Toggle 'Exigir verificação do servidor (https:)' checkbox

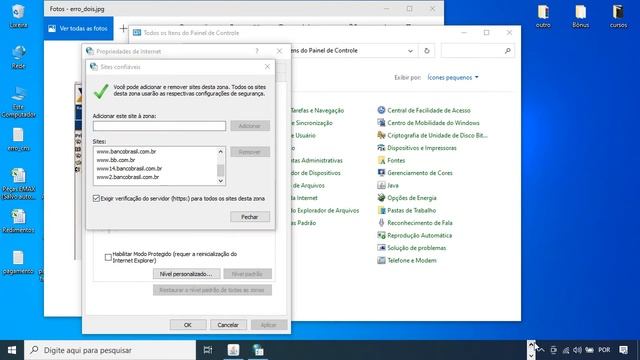point(96,198)
